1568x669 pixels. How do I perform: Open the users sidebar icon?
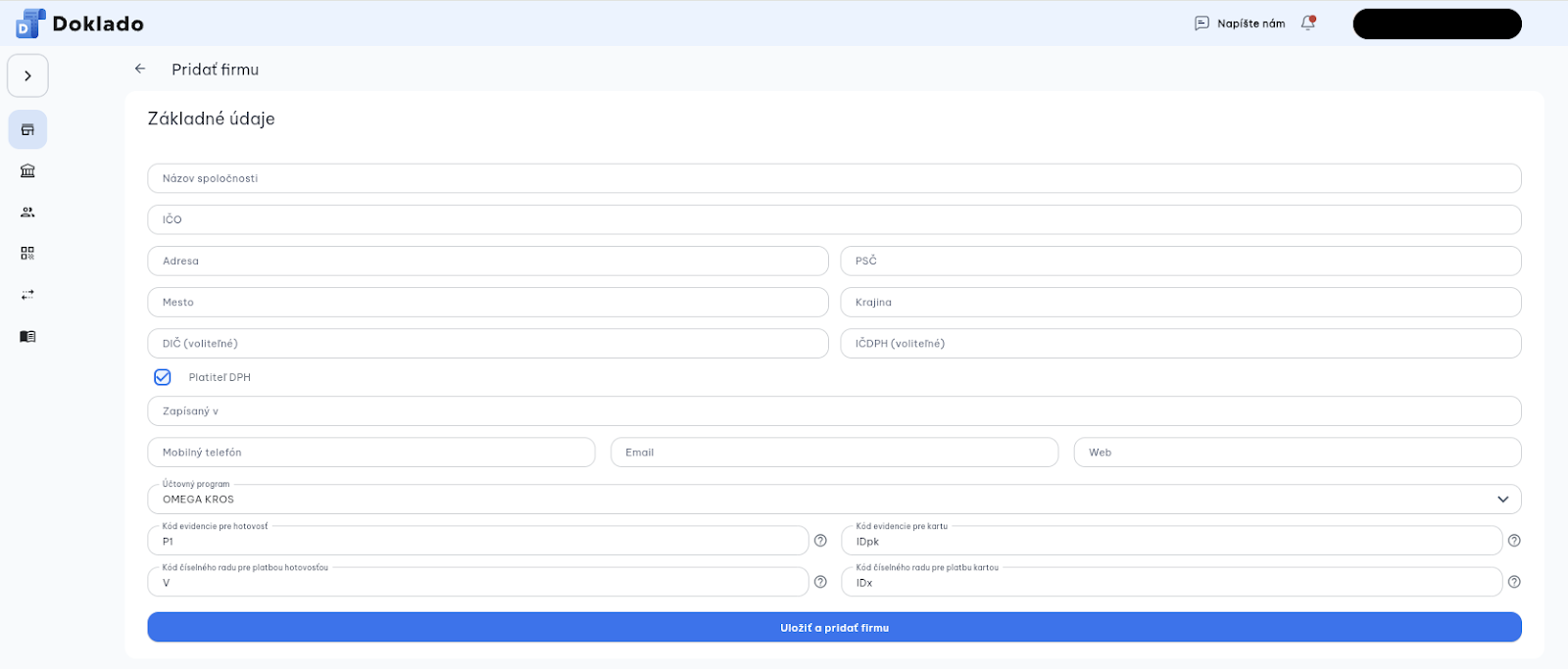tap(27, 212)
